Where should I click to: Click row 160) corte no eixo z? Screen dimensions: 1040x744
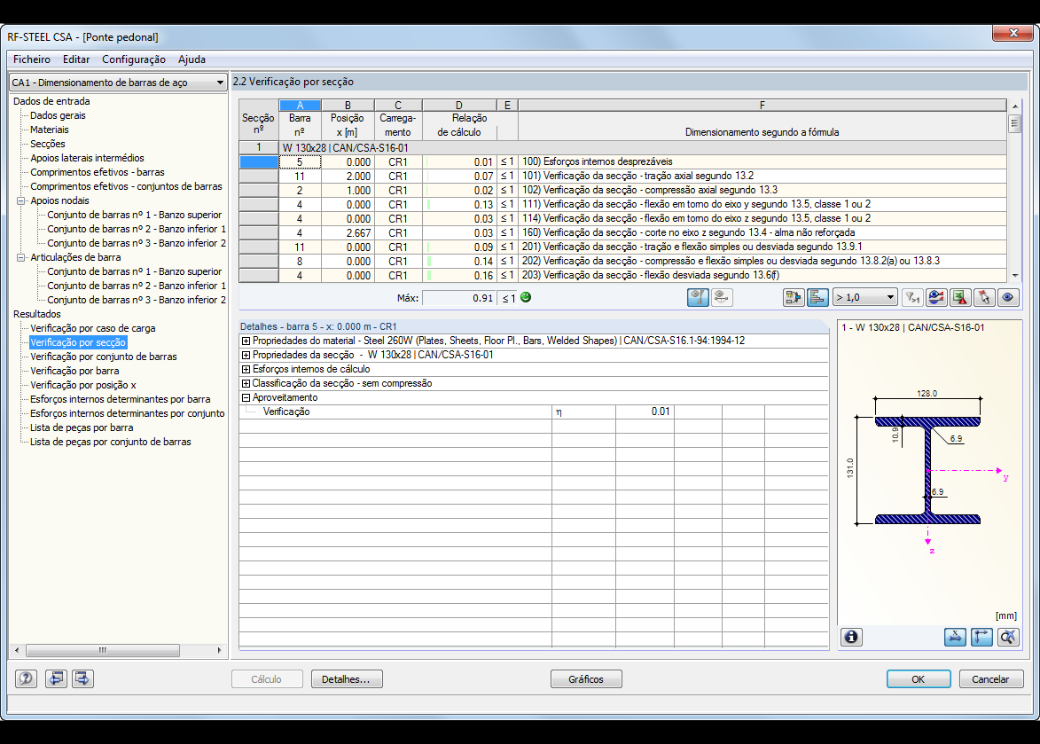coord(622,233)
